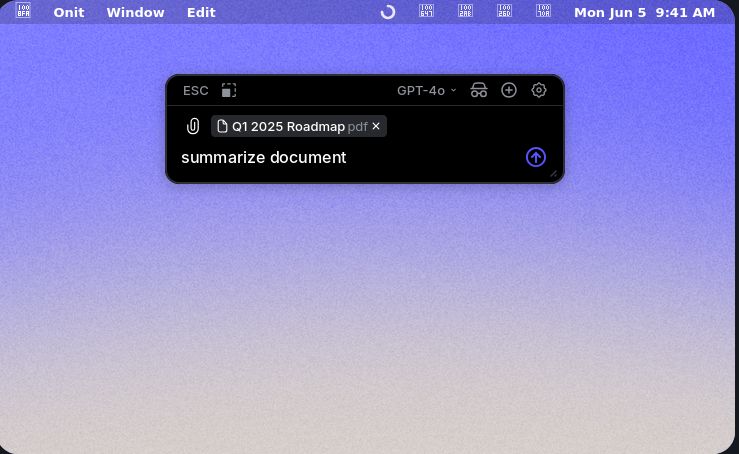Click the resize grip at panel corner
The height and width of the screenshot is (454, 739).
click(x=553, y=173)
